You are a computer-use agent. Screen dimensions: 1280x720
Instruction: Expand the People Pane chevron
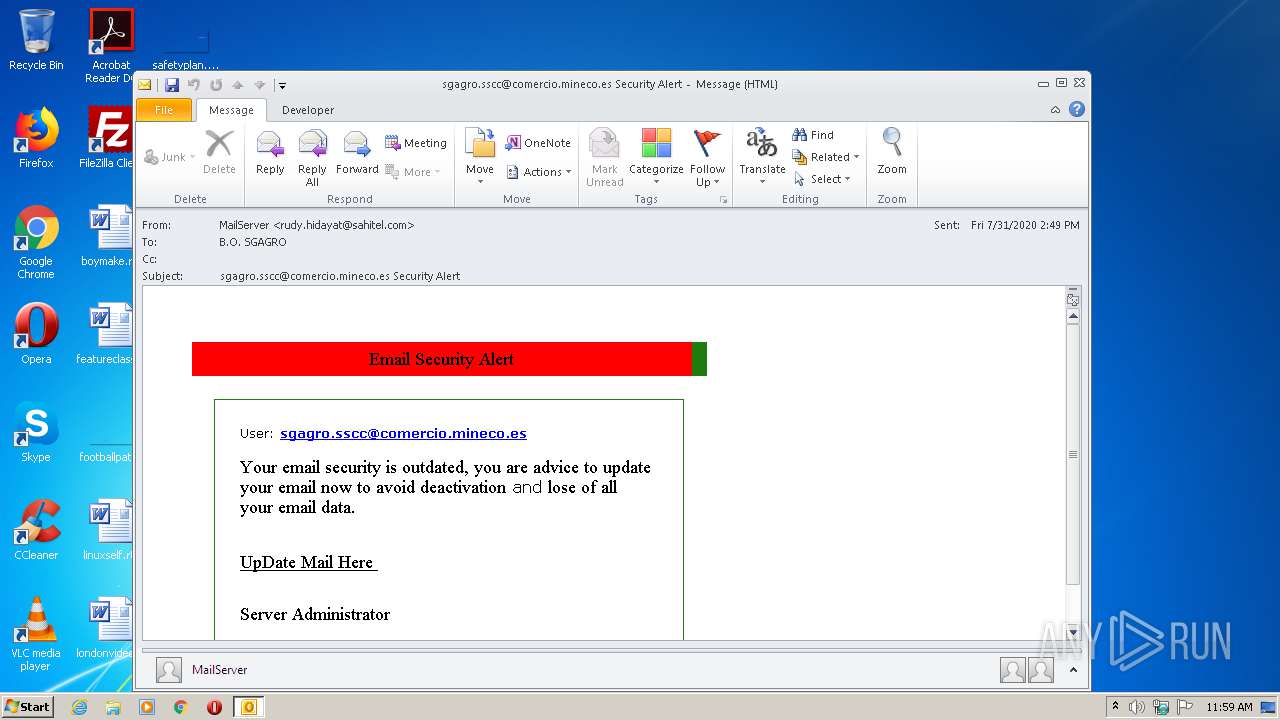coord(1074,670)
